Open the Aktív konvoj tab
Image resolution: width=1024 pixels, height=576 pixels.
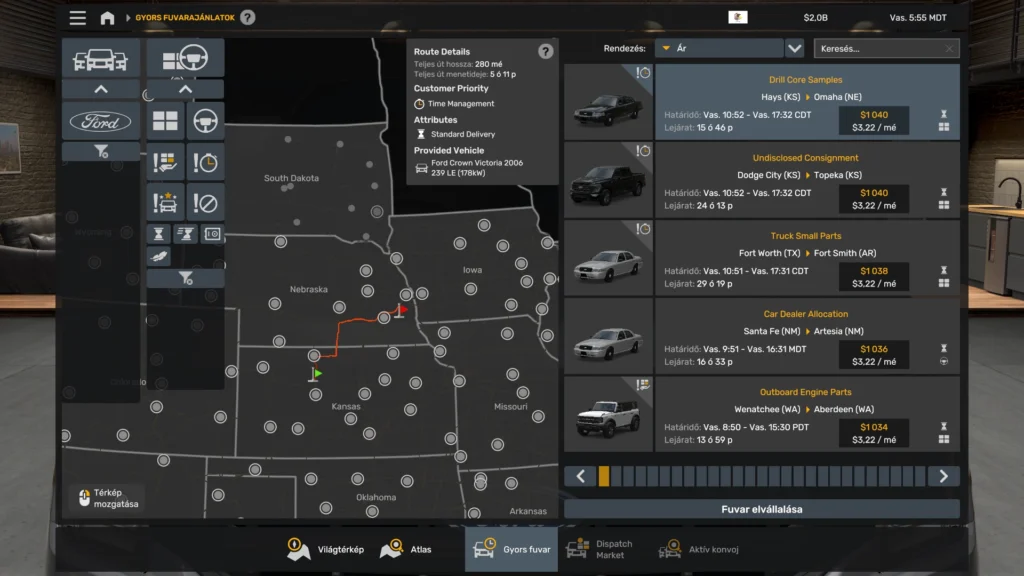pyautogui.click(x=699, y=549)
